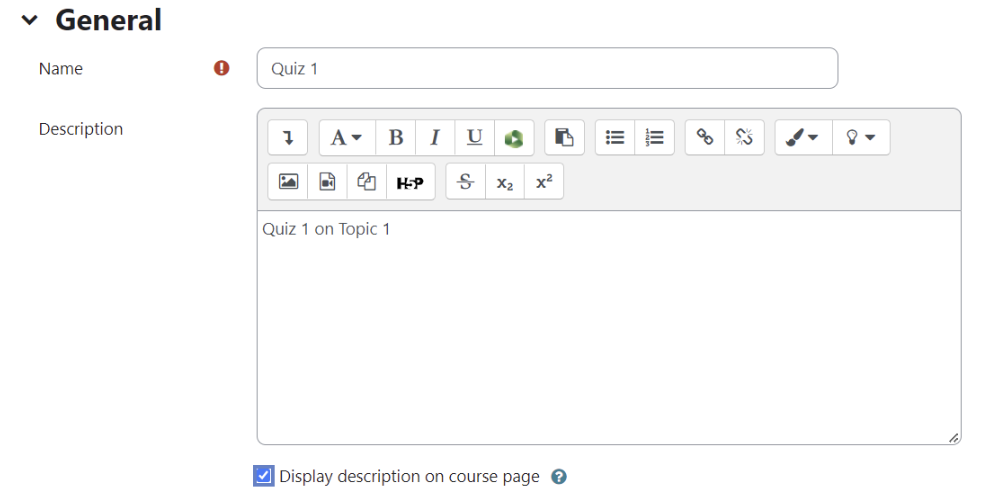Viewport: 1004px width, 498px height.
Task: Open help for Display description option
Action: click(559, 477)
